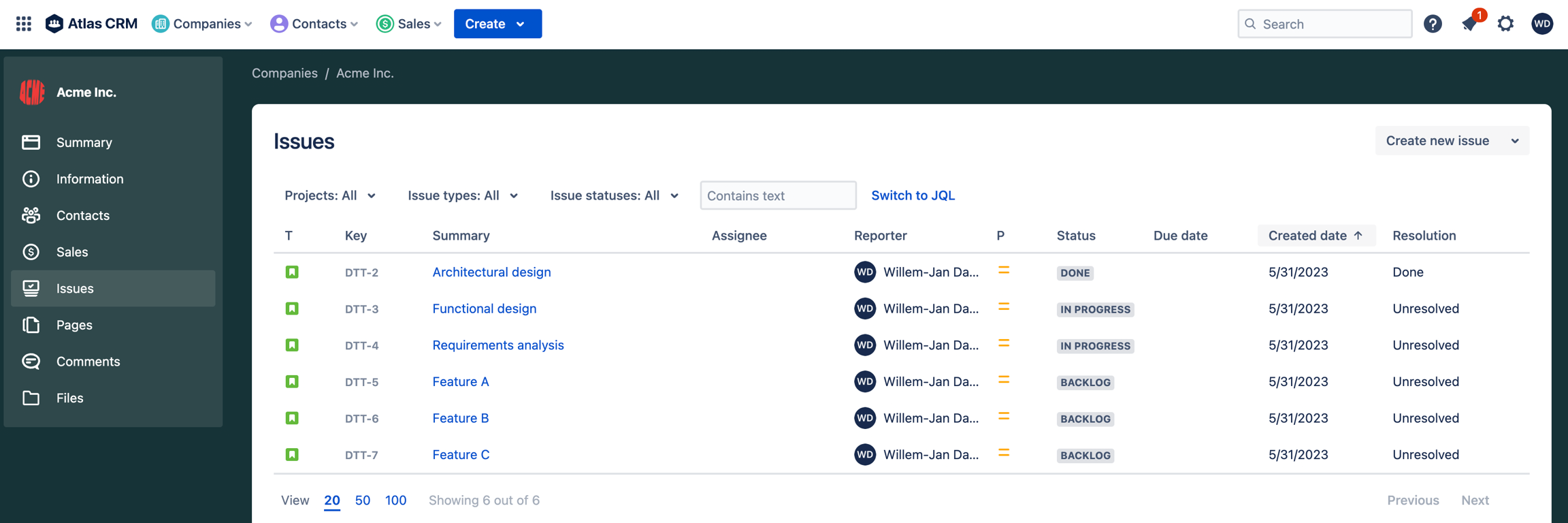The height and width of the screenshot is (523, 1568).
Task: Click the Acme Inc. company logo
Action: pos(32,92)
